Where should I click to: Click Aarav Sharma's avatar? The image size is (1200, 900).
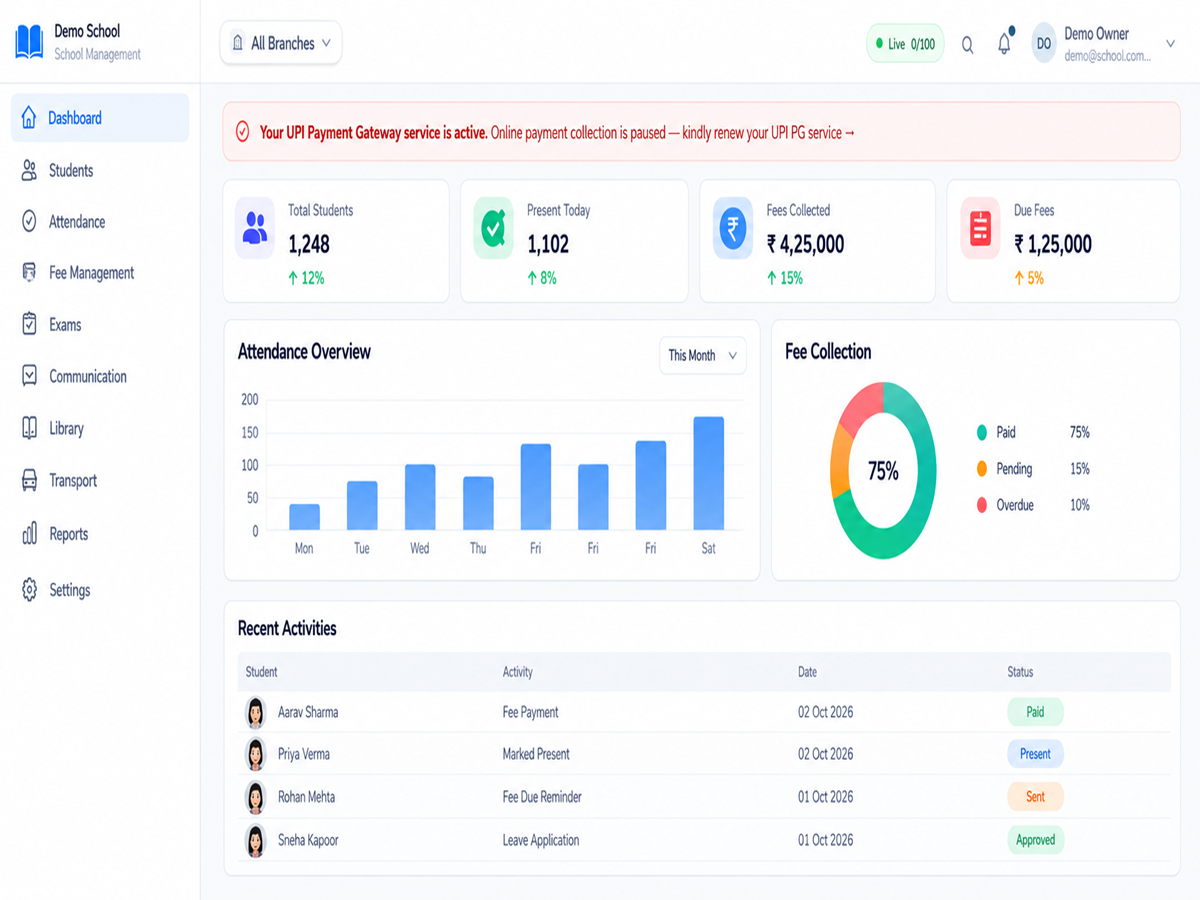click(256, 712)
